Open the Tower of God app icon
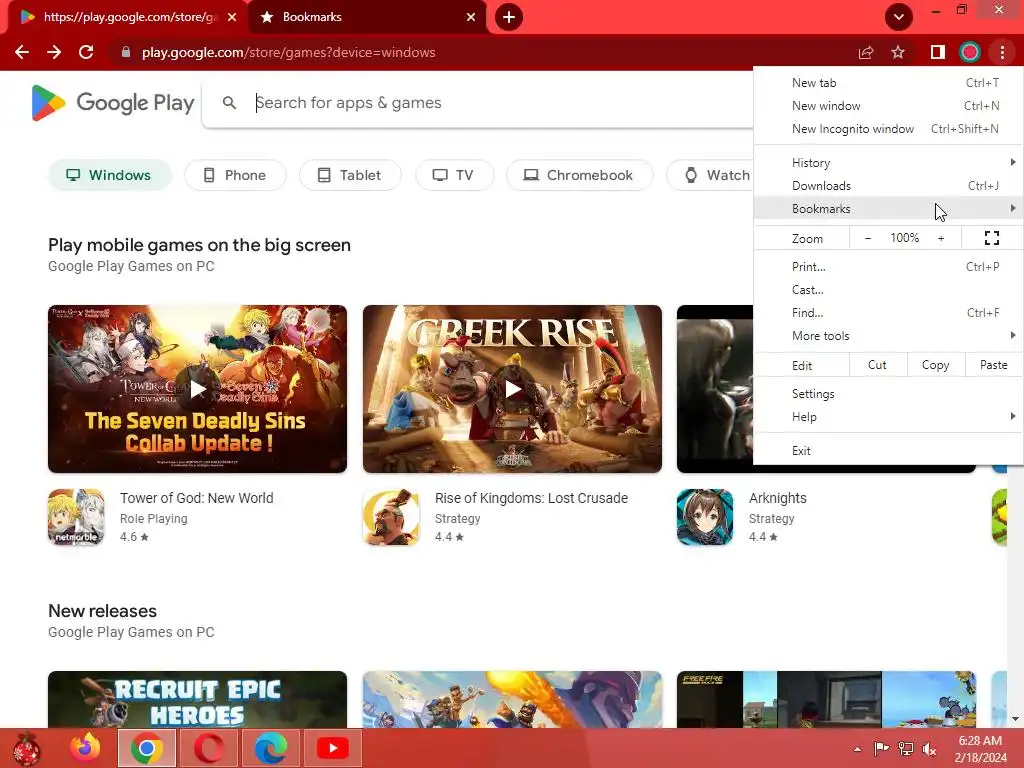The image size is (1024, 768). 76,517
